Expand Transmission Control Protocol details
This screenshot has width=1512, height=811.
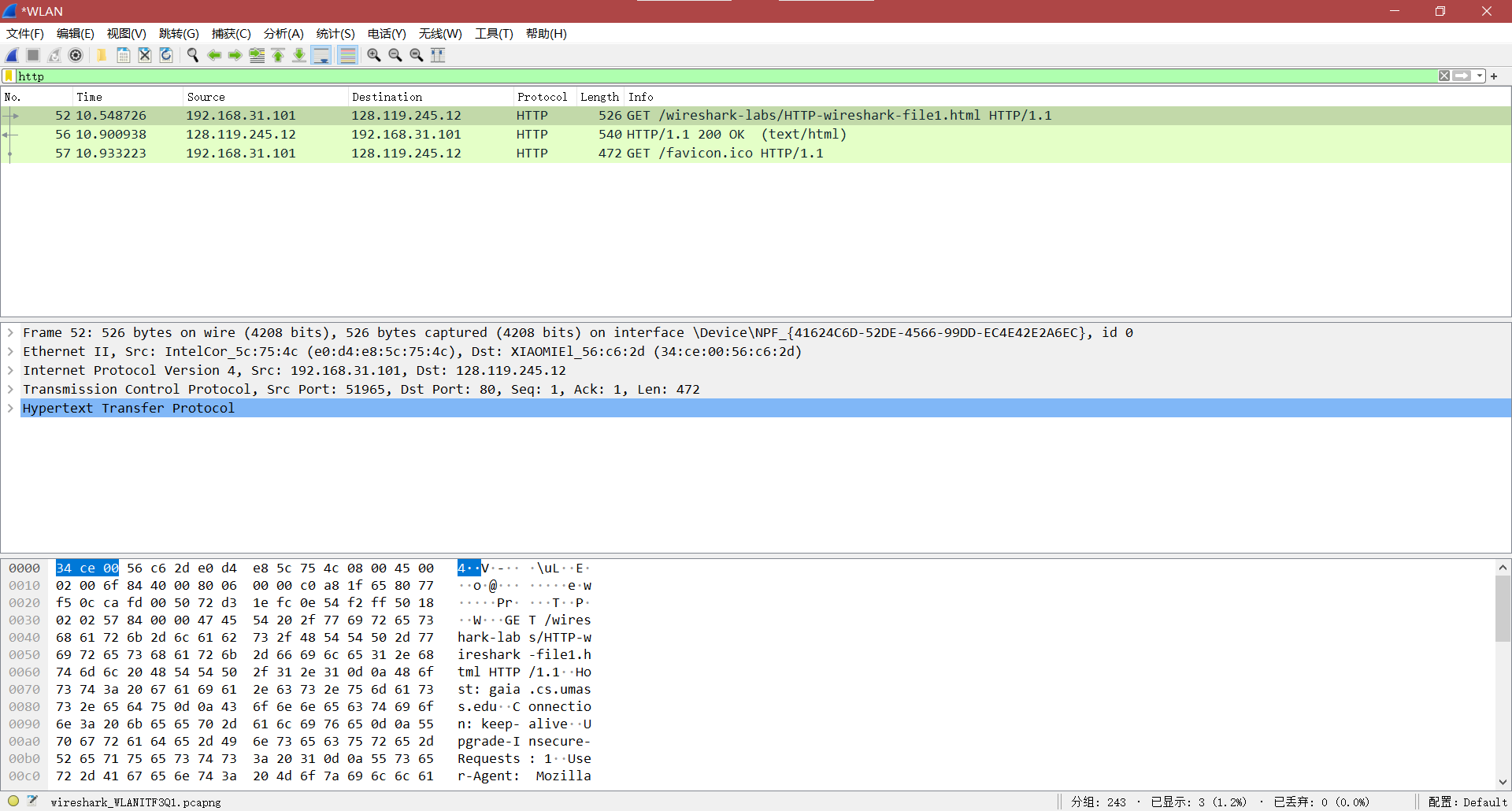pyautogui.click(x=10, y=390)
